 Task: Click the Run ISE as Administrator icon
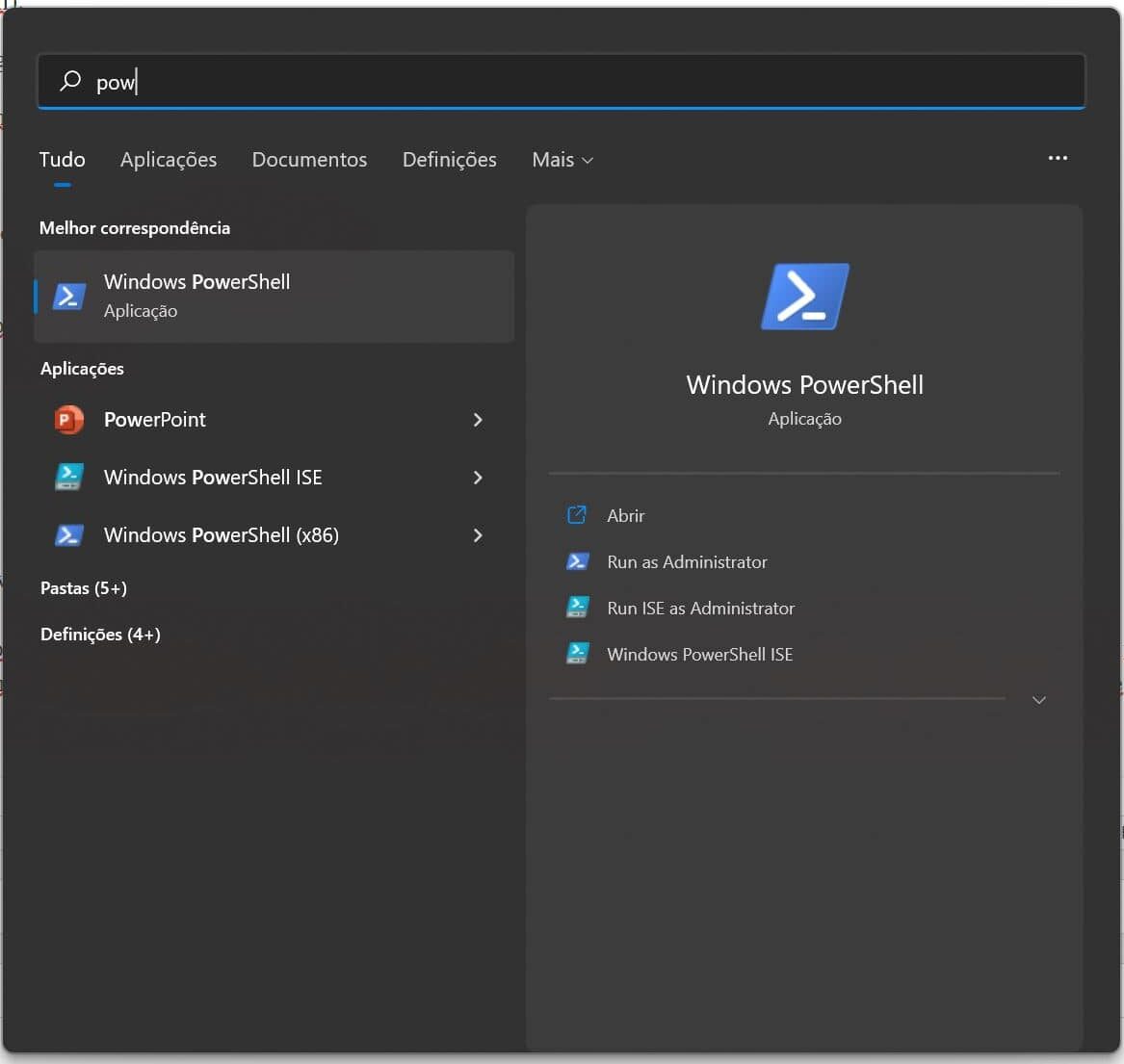(577, 608)
